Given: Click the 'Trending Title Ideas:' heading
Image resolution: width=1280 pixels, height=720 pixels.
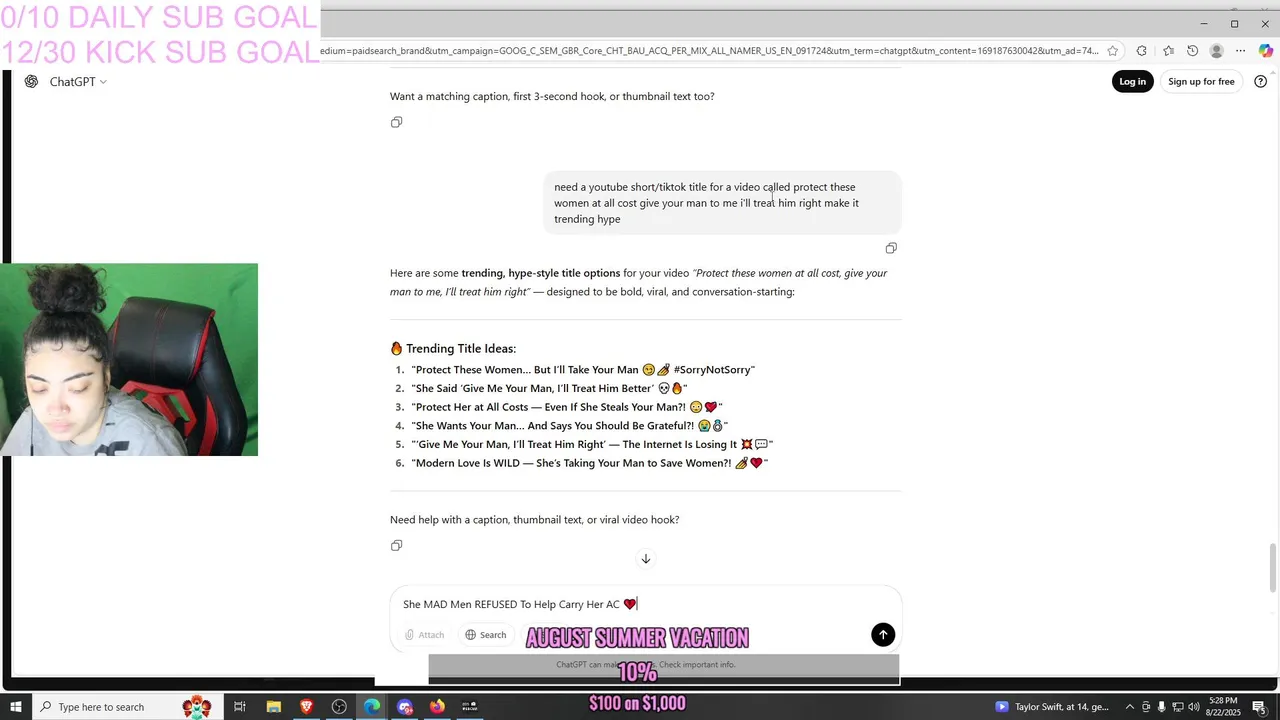Looking at the screenshot, I should (453, 349).
